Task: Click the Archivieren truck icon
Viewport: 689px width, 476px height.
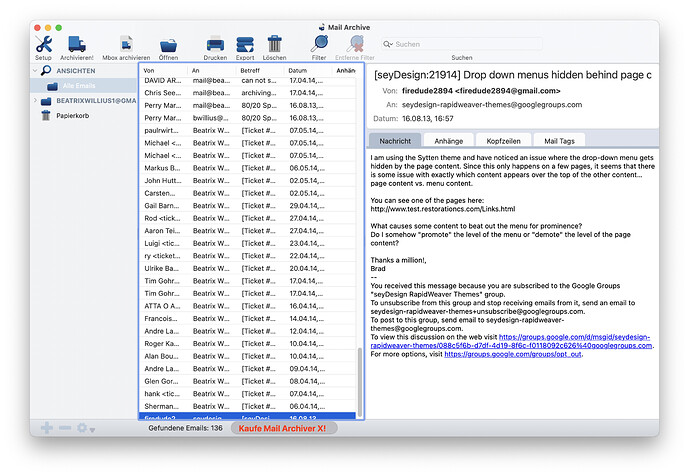Action: tap(77, 44)
